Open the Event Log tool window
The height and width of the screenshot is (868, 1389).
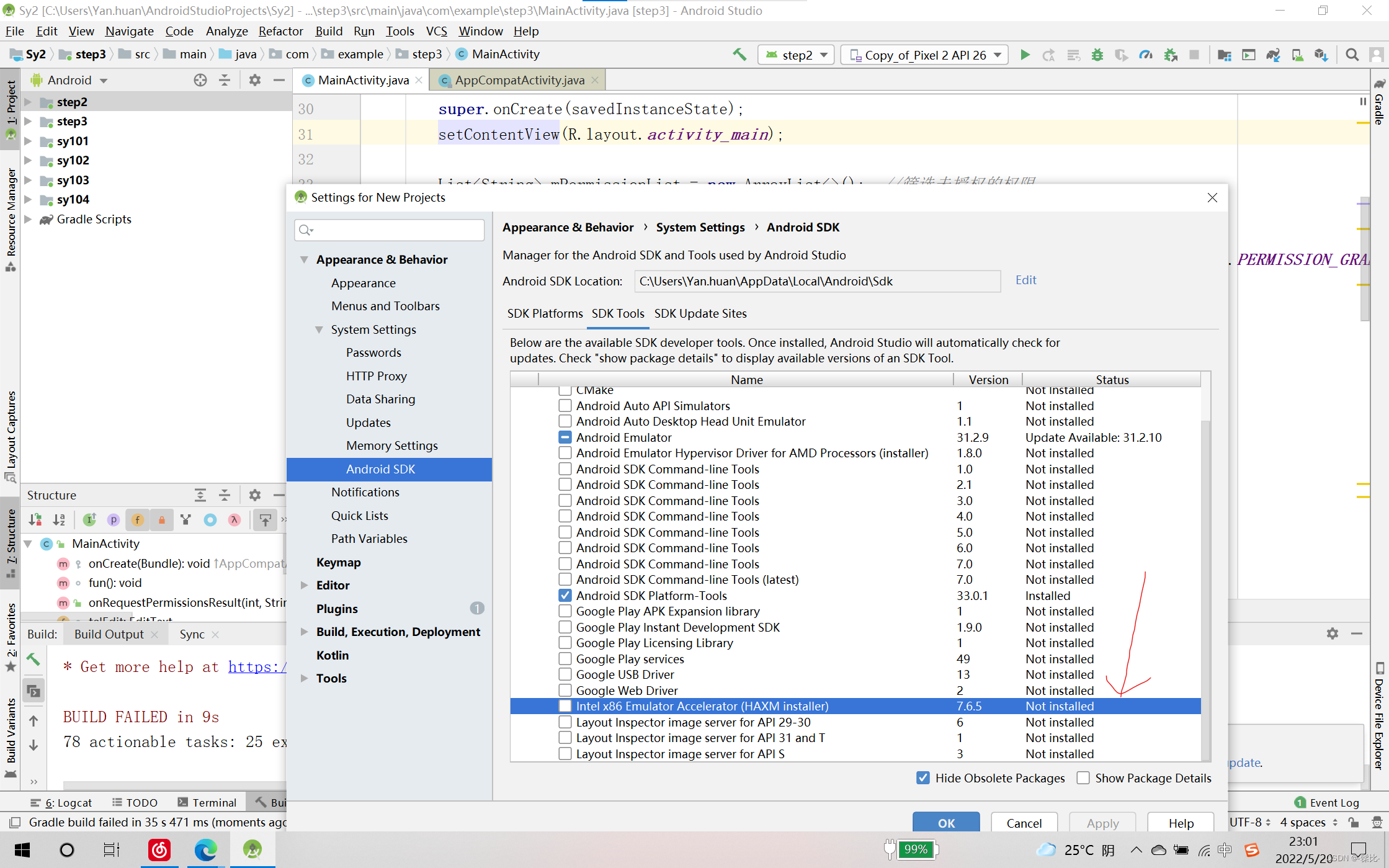click(1328, 802)
